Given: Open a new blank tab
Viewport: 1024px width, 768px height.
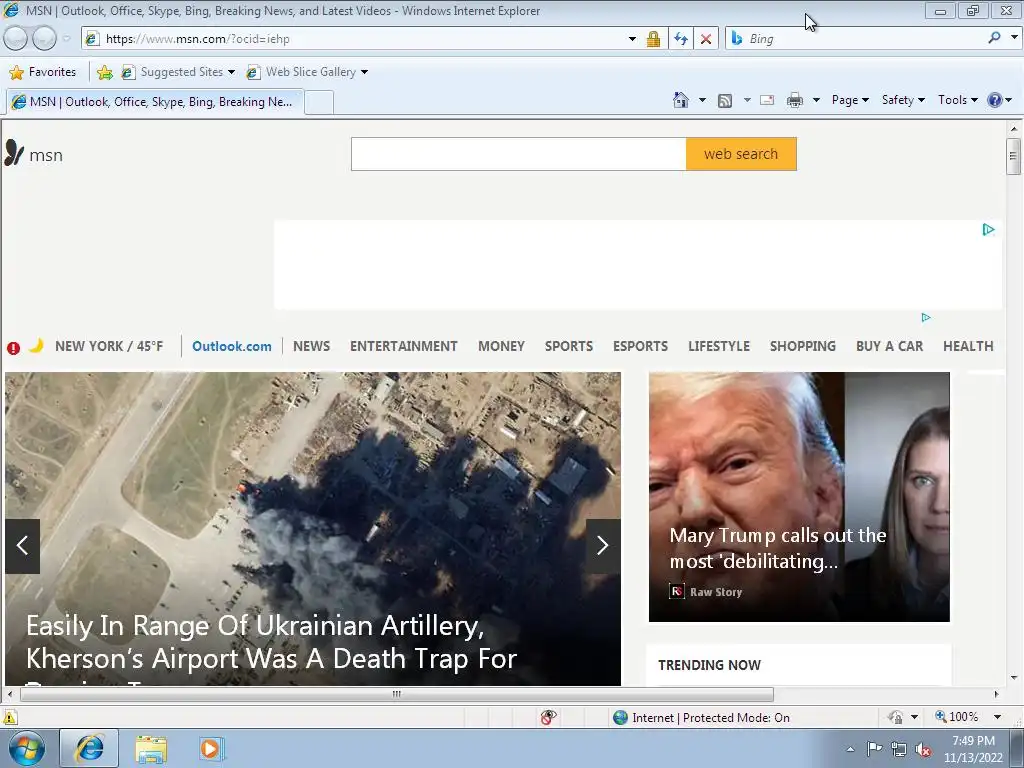Looking at the screenshot, I should [319, 103].
